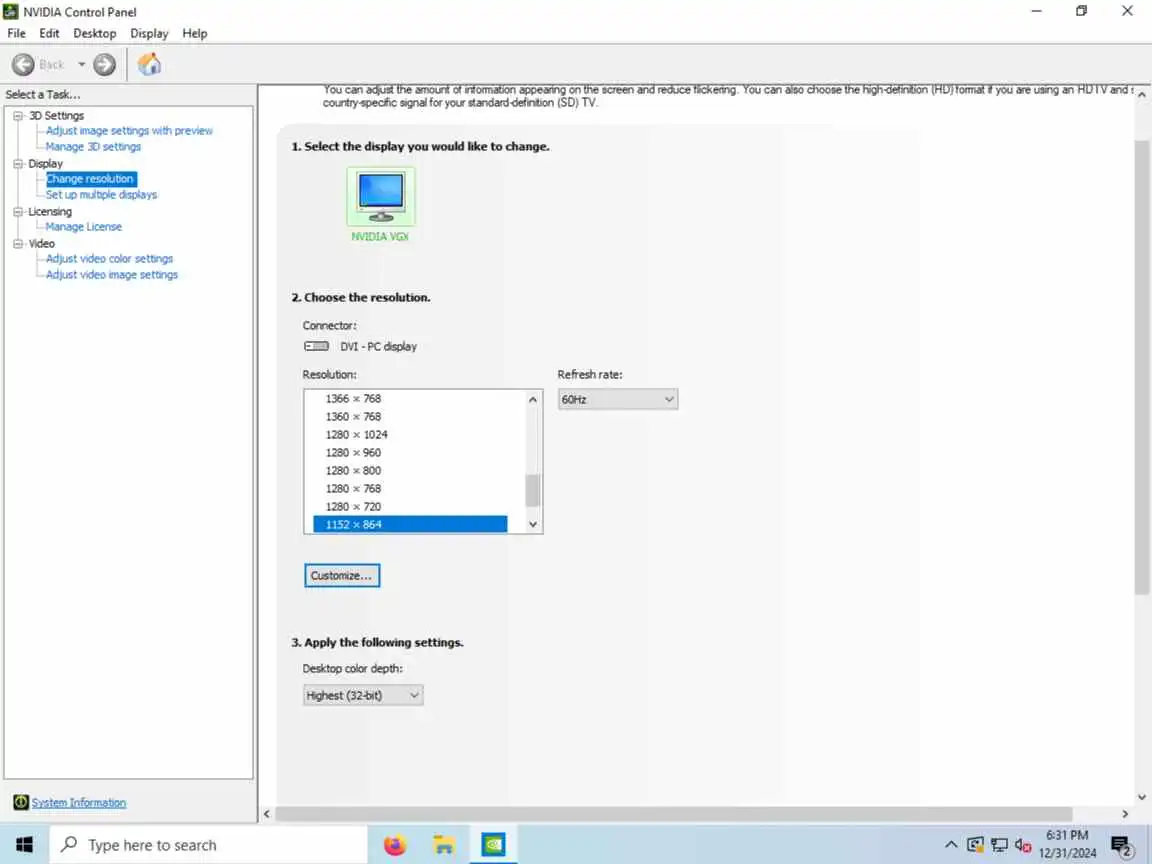Collapse the Display tree node
The height and width of the screenshot is (864, 1152).
18,164
